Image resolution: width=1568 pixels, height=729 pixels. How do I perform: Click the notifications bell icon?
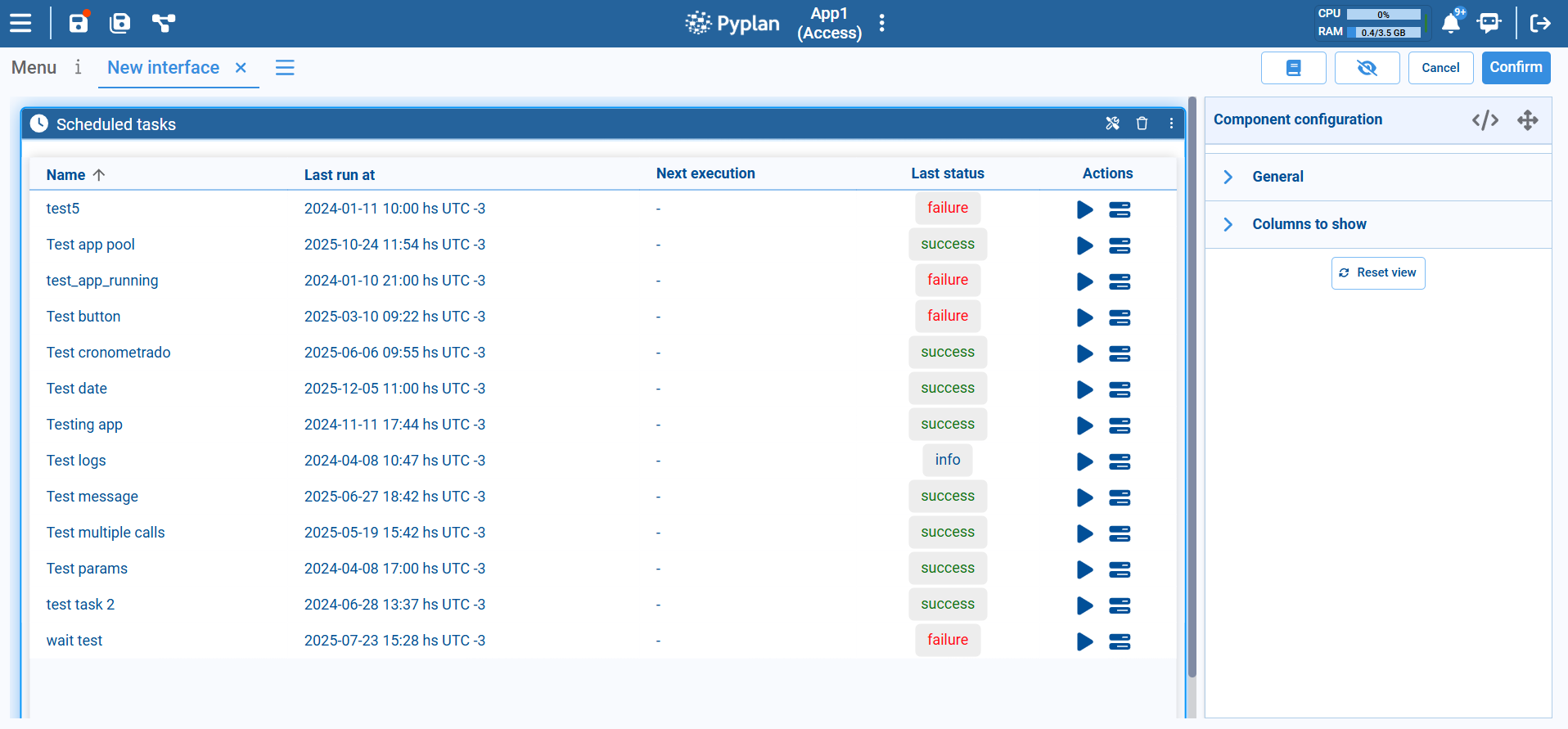pos(1450,23)
